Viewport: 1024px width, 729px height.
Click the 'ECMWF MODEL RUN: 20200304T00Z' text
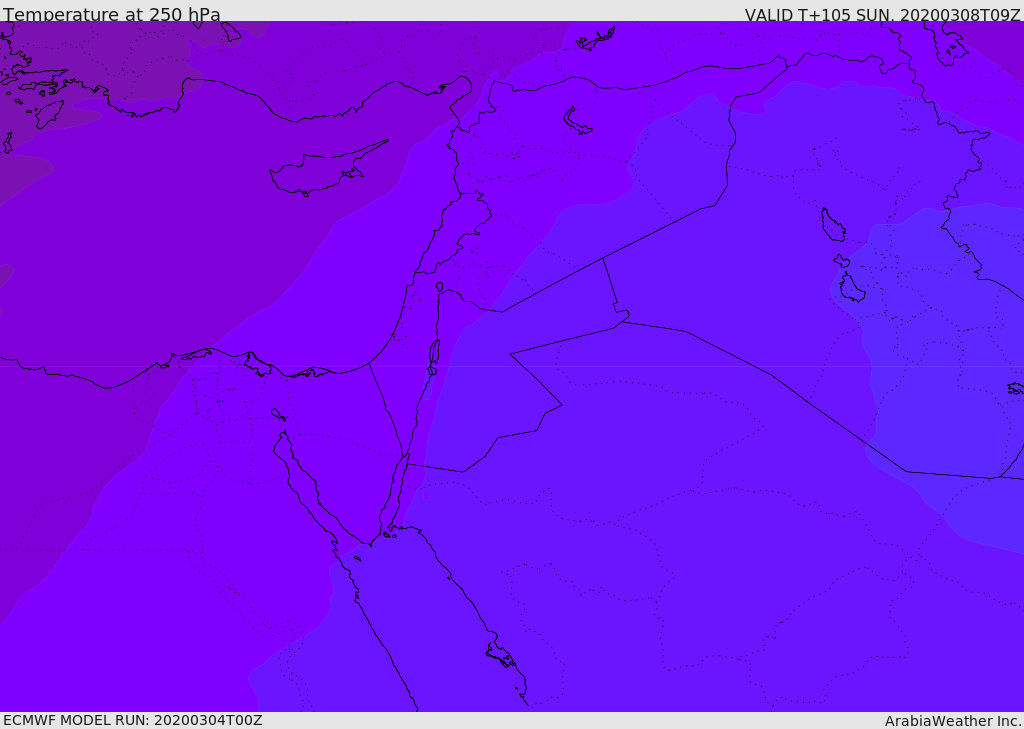pyautogui.click(x=133, y=720)
